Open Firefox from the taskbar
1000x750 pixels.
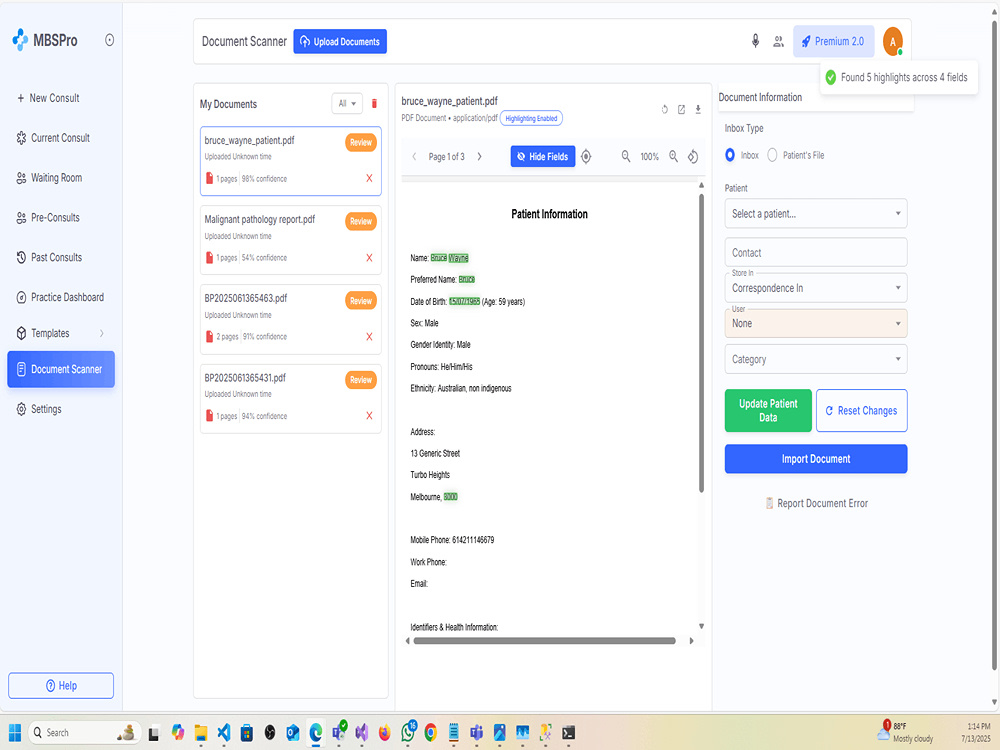pos(385,733)
